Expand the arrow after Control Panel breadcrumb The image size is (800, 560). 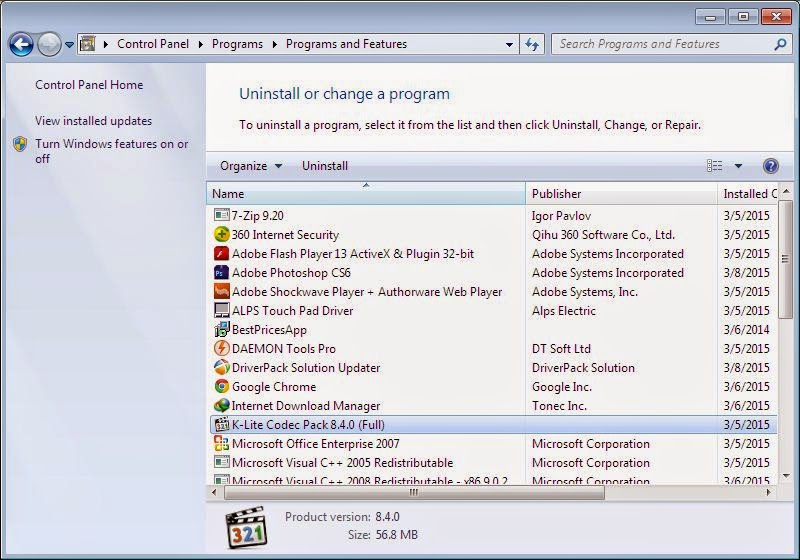201,44
